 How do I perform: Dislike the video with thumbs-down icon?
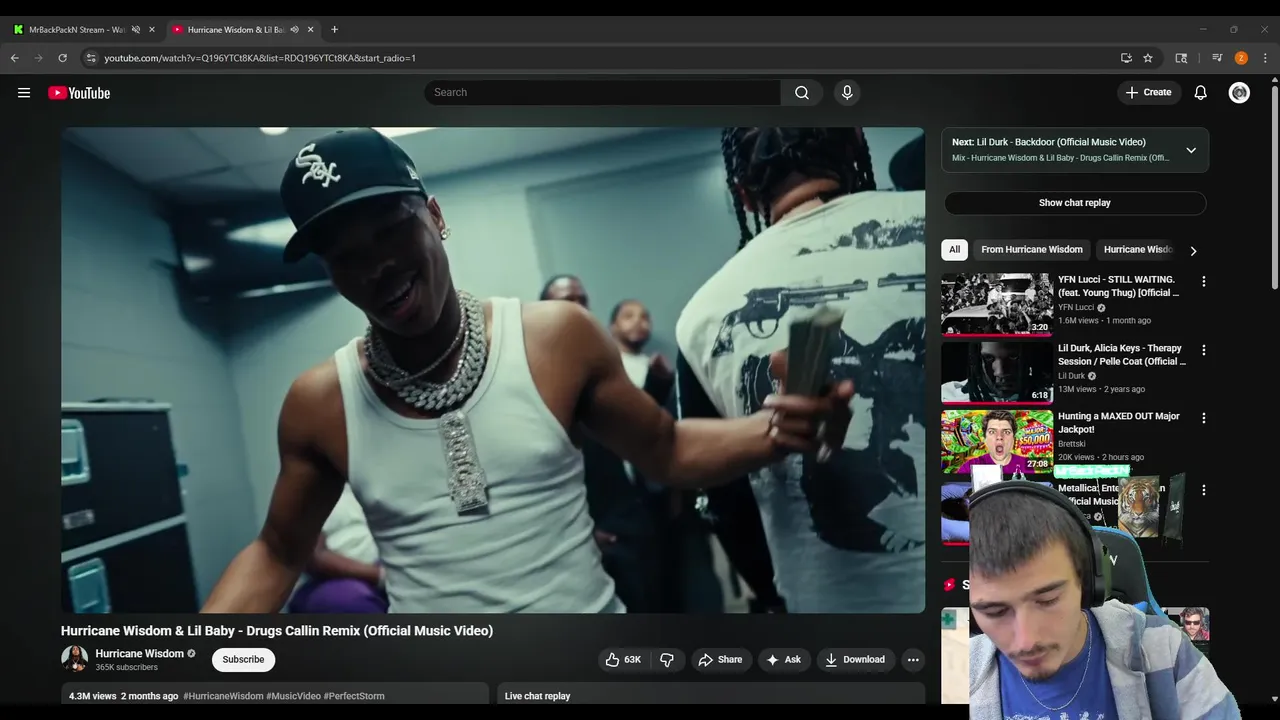pyautogui.click(x=667, y=659)
